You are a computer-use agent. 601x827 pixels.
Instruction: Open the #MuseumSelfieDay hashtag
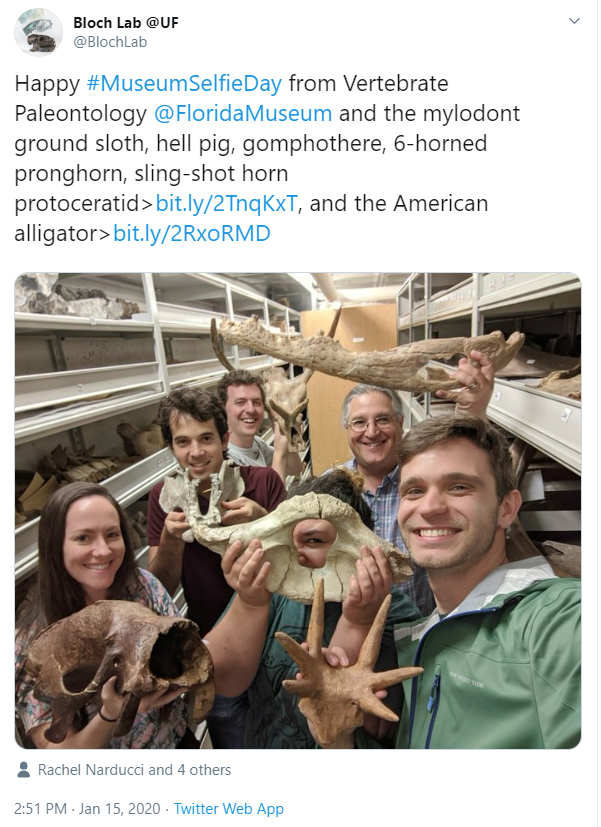(184, 83)
